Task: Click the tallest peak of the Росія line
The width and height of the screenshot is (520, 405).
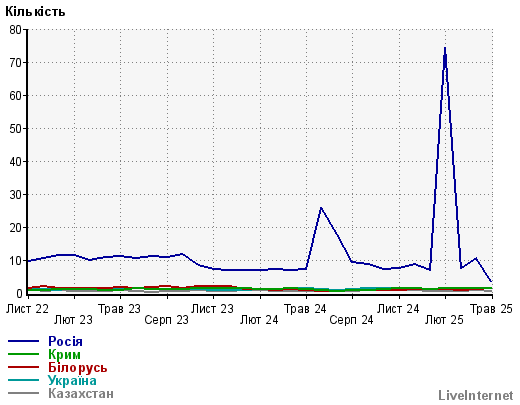Action: click(x=445, y=49)
